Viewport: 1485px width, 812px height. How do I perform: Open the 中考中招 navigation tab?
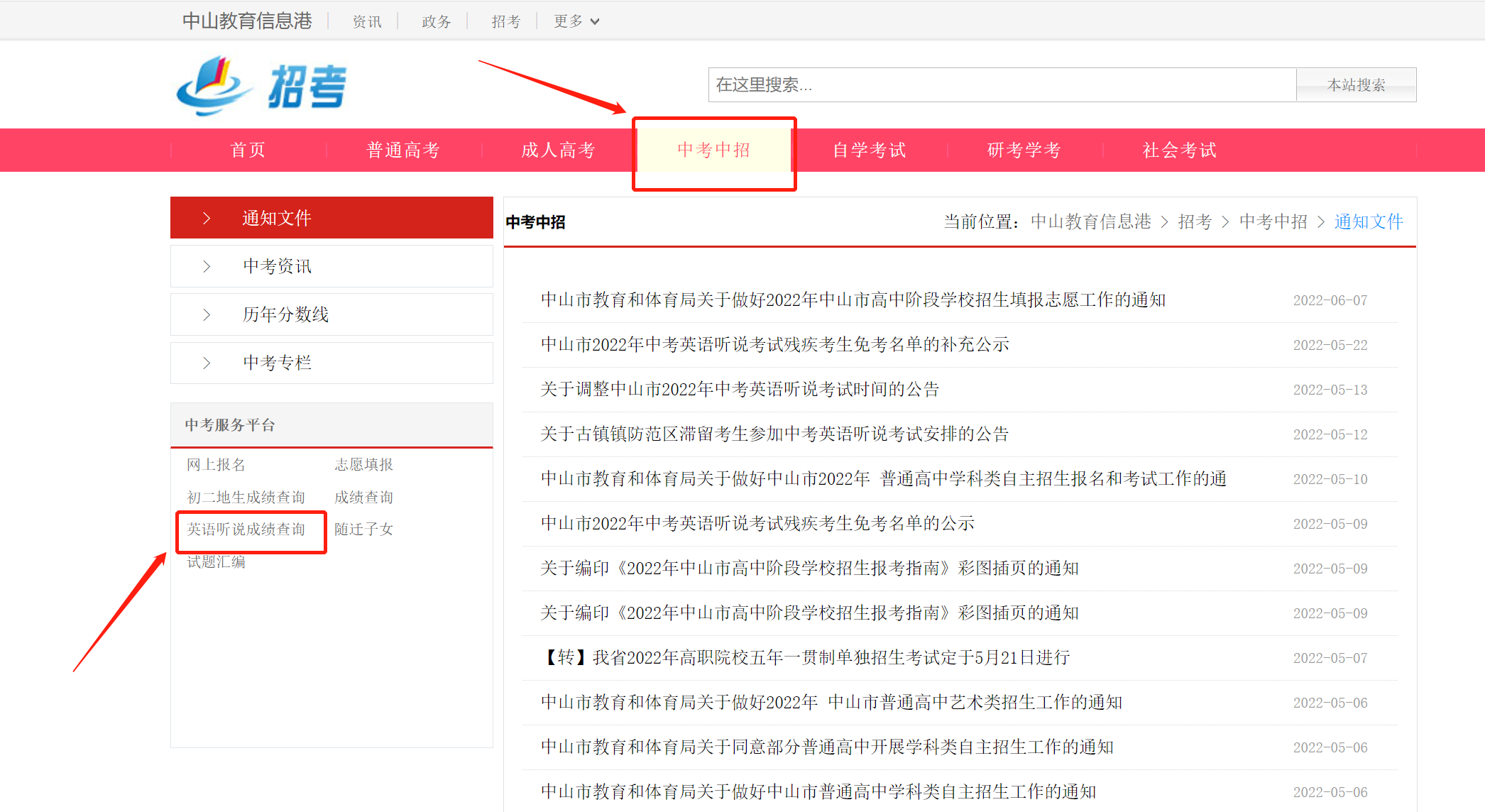point(713,150)
